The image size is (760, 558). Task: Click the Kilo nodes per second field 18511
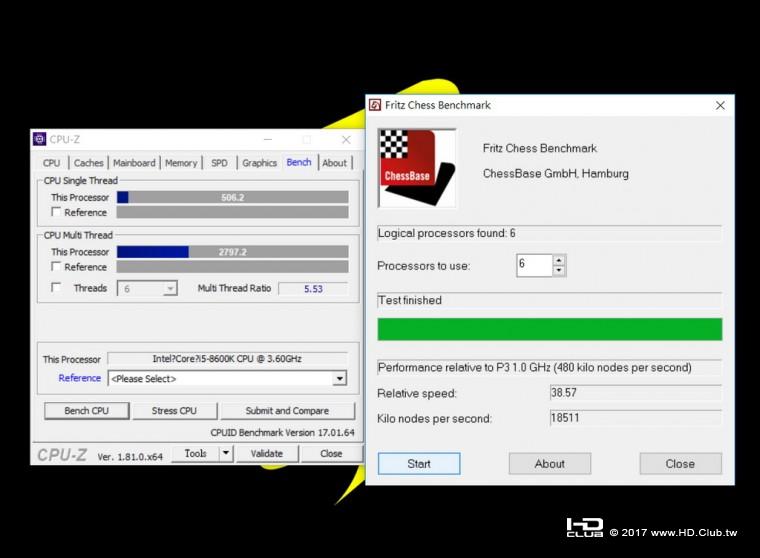[x=635, y=418]
